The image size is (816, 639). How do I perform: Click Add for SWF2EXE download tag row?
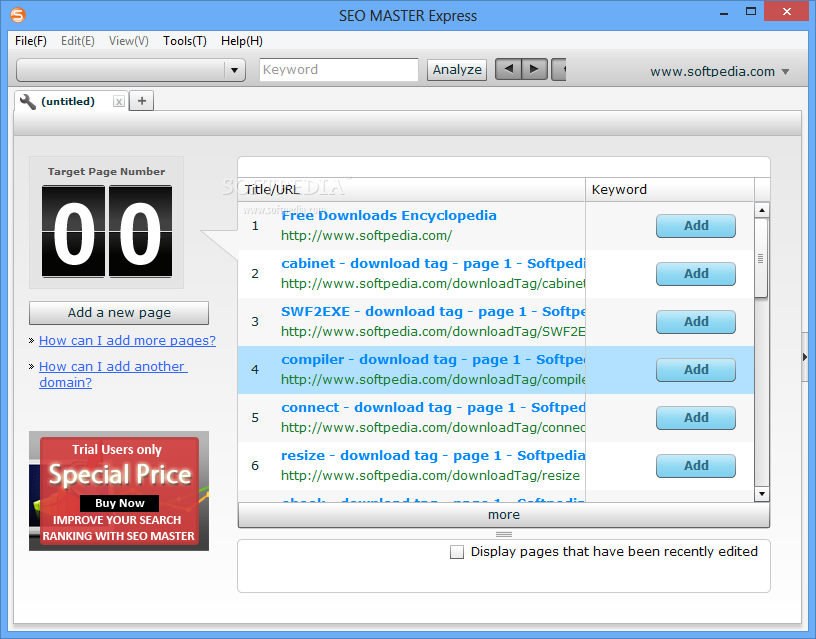pos(696,322)
